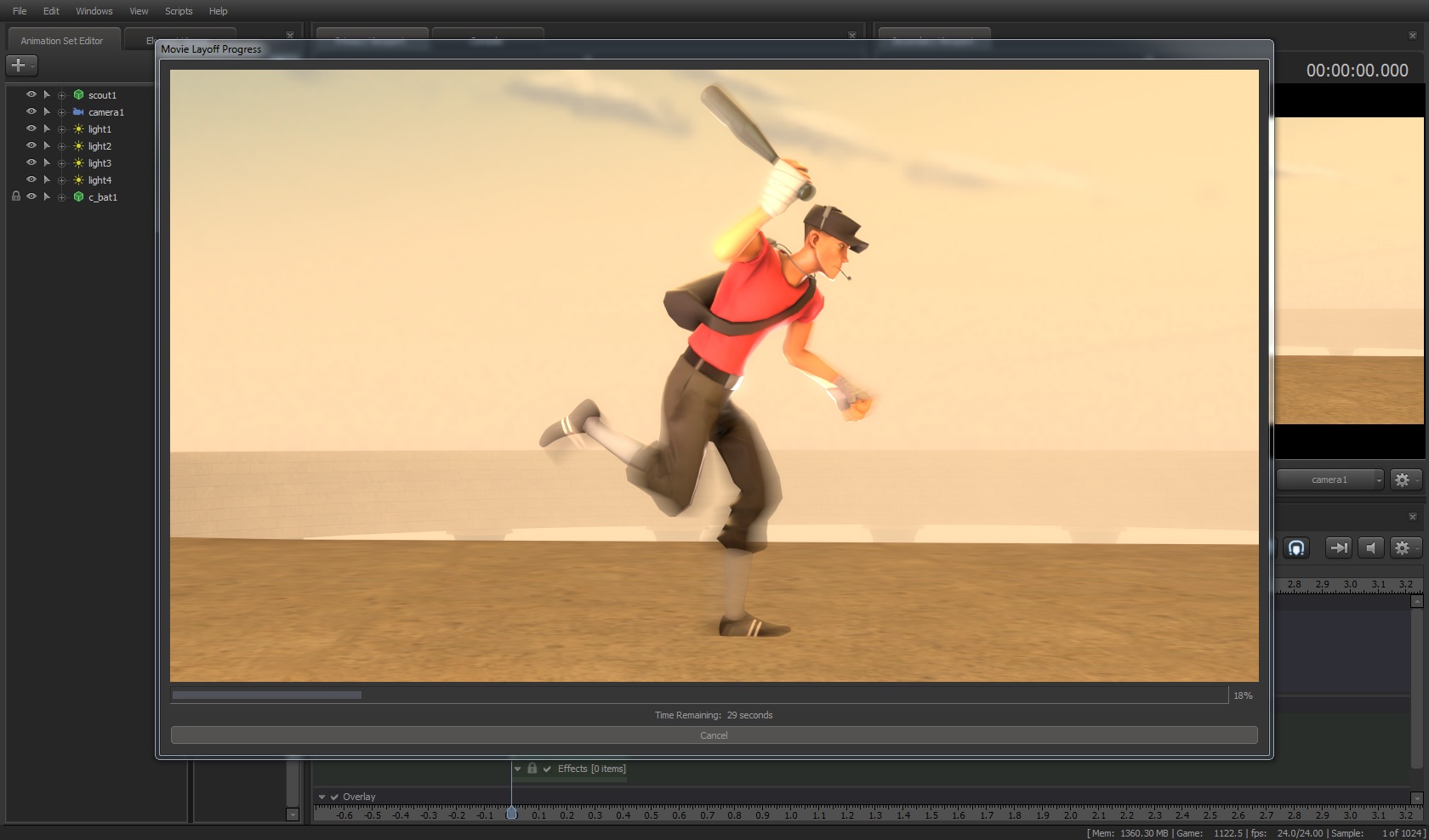Click the camera icon beside camera1
The image size is (1429, 840).
[x=78, y=112]
